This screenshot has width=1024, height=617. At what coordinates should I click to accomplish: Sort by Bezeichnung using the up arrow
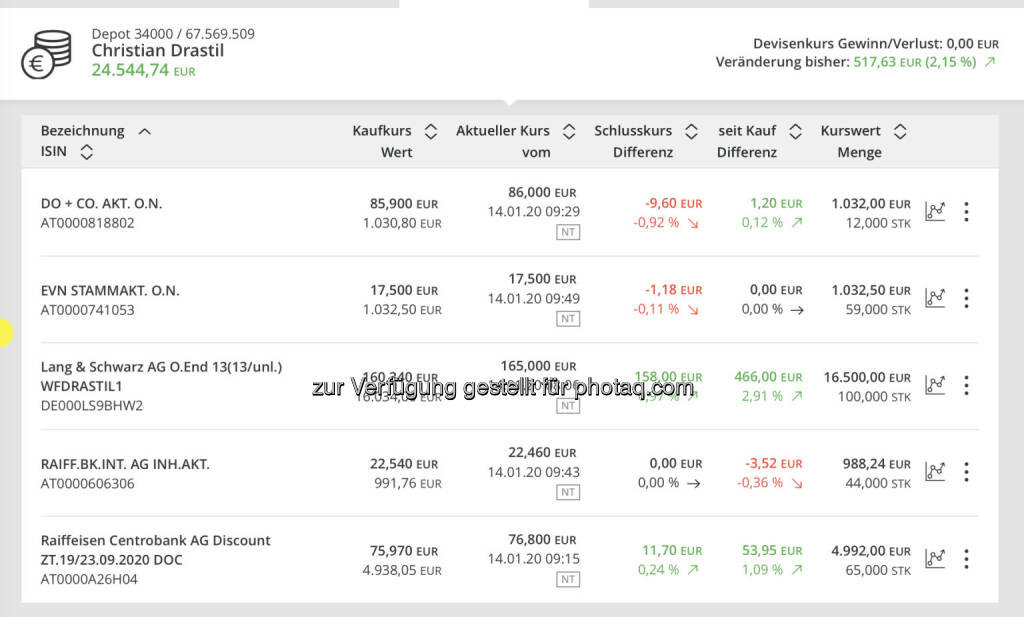(x=144, y=131)
